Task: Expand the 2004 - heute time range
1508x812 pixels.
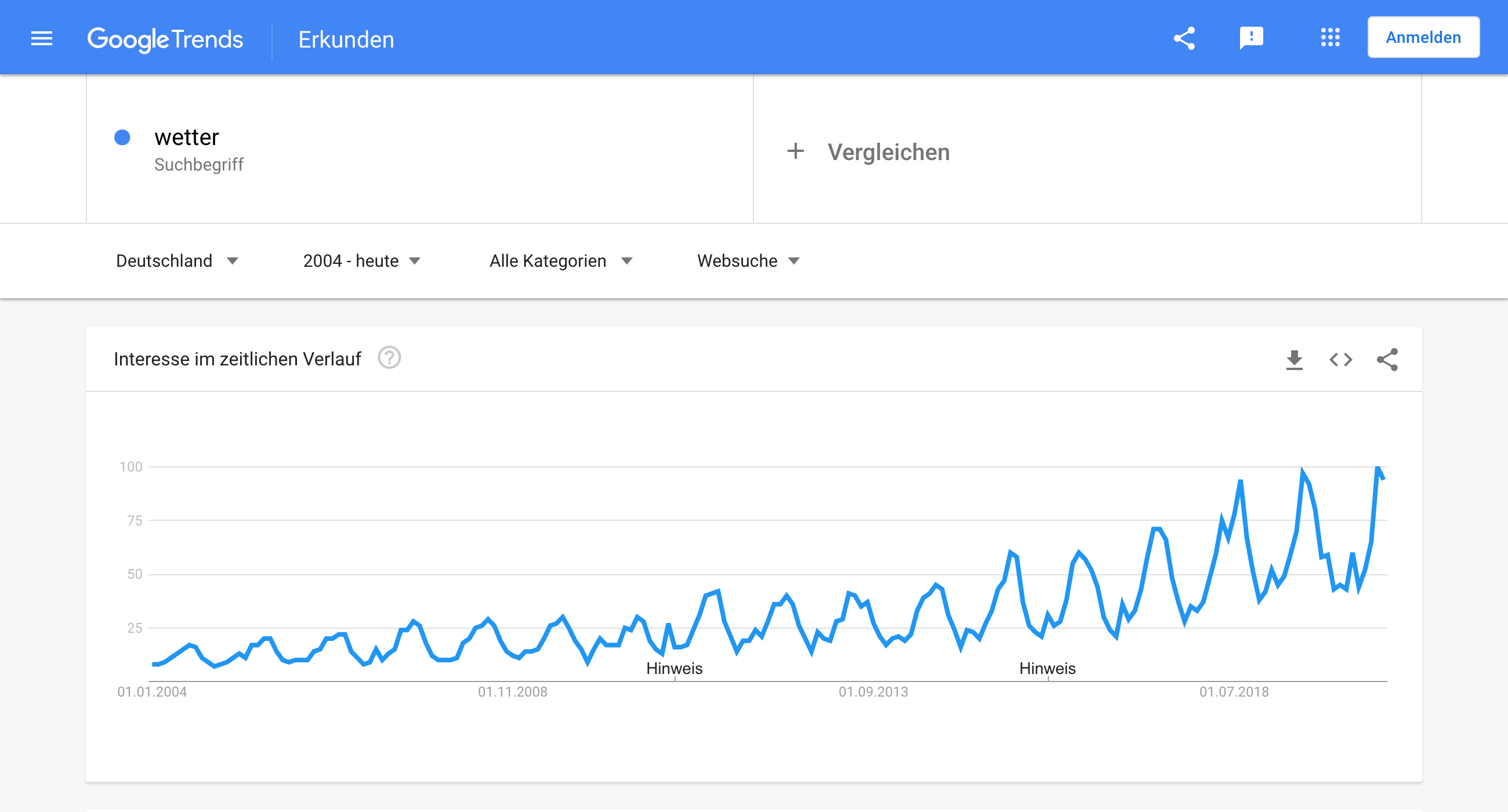Action: click(x=361, y=261)
